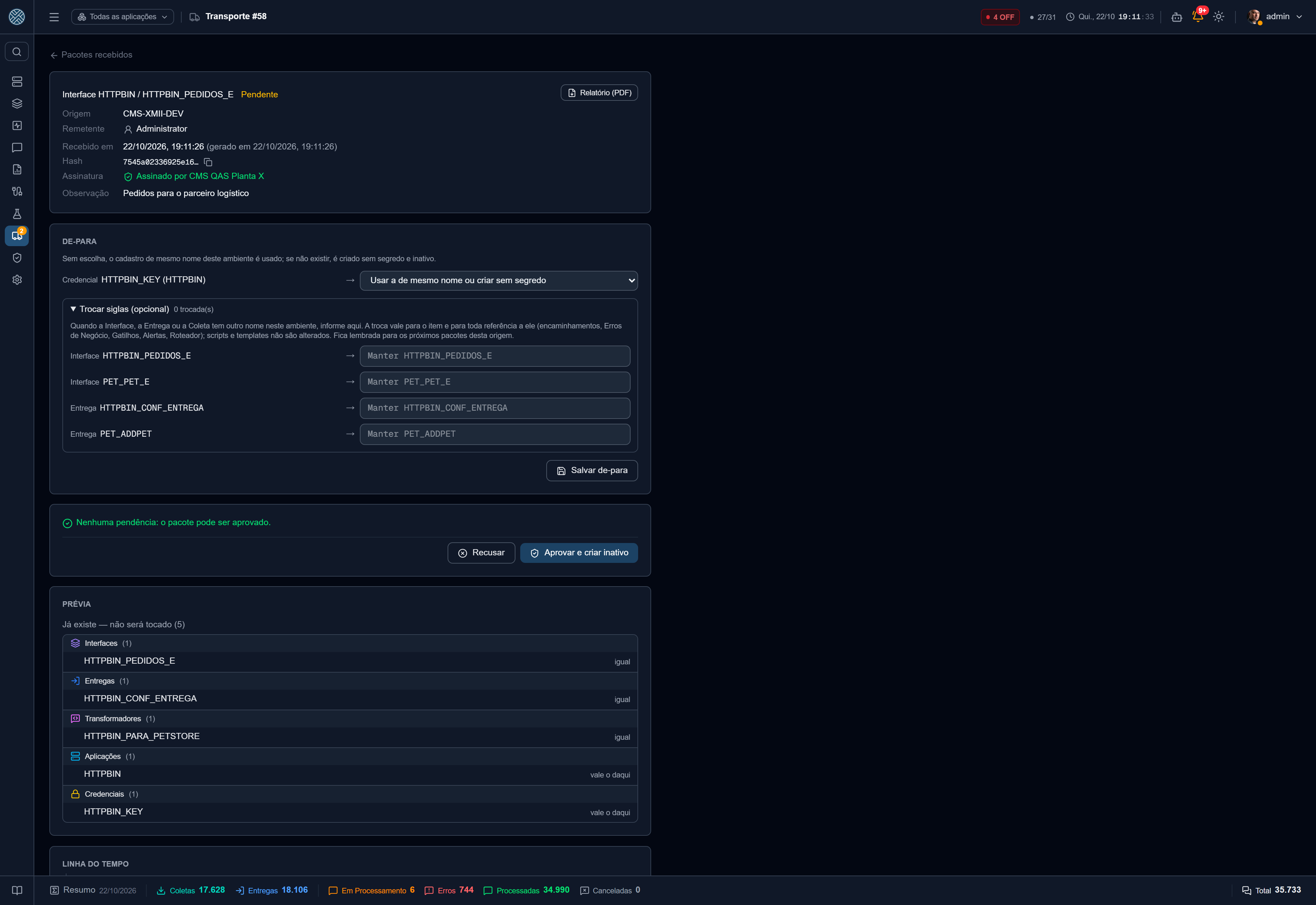Open the flask test icon in sidebar
This screenshot has width=1316, height=905.
[17, 214]
